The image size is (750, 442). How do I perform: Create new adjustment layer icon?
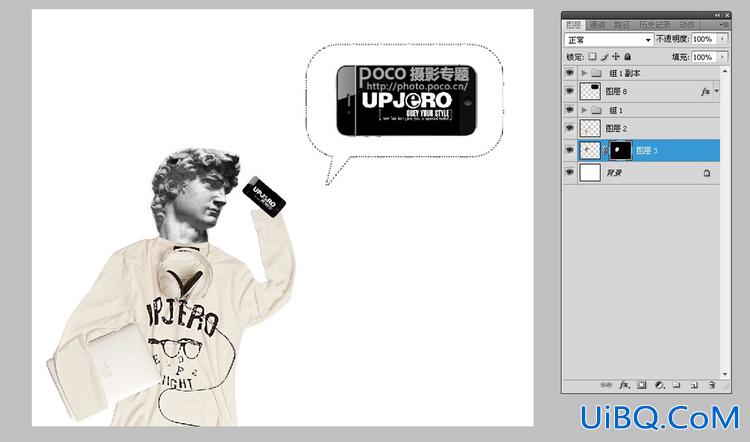tap(660, 385)
